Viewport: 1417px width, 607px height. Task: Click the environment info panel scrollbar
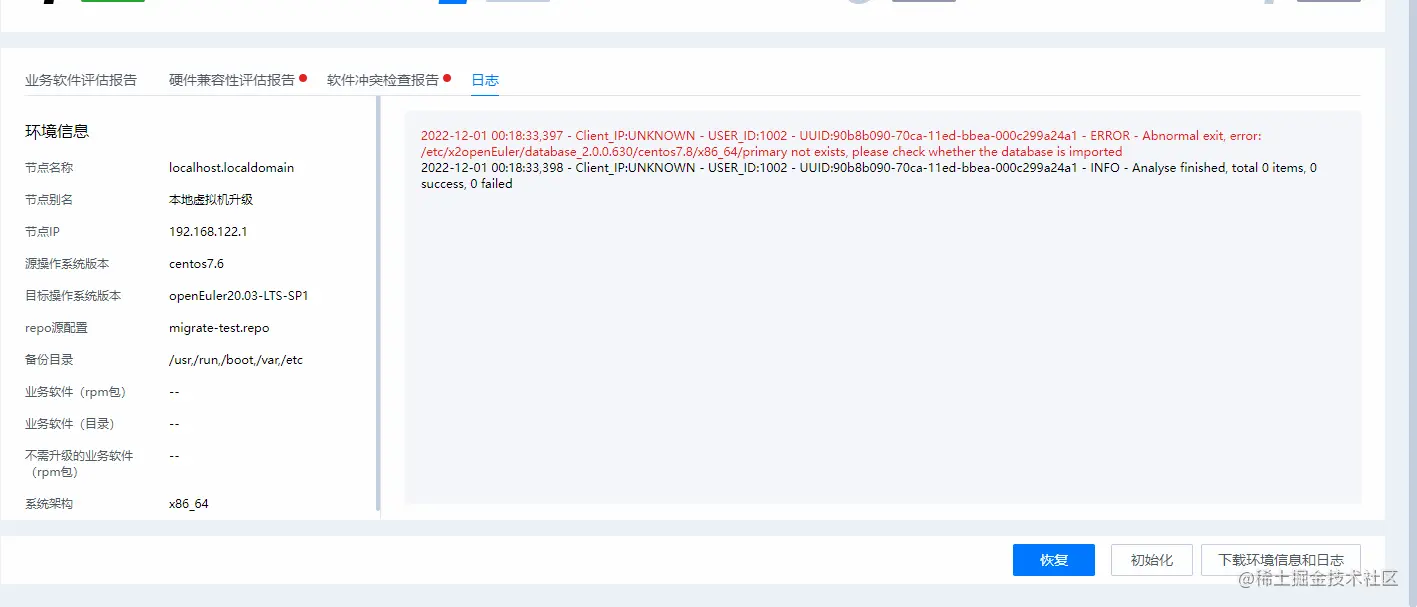click(x=378, y=303)
